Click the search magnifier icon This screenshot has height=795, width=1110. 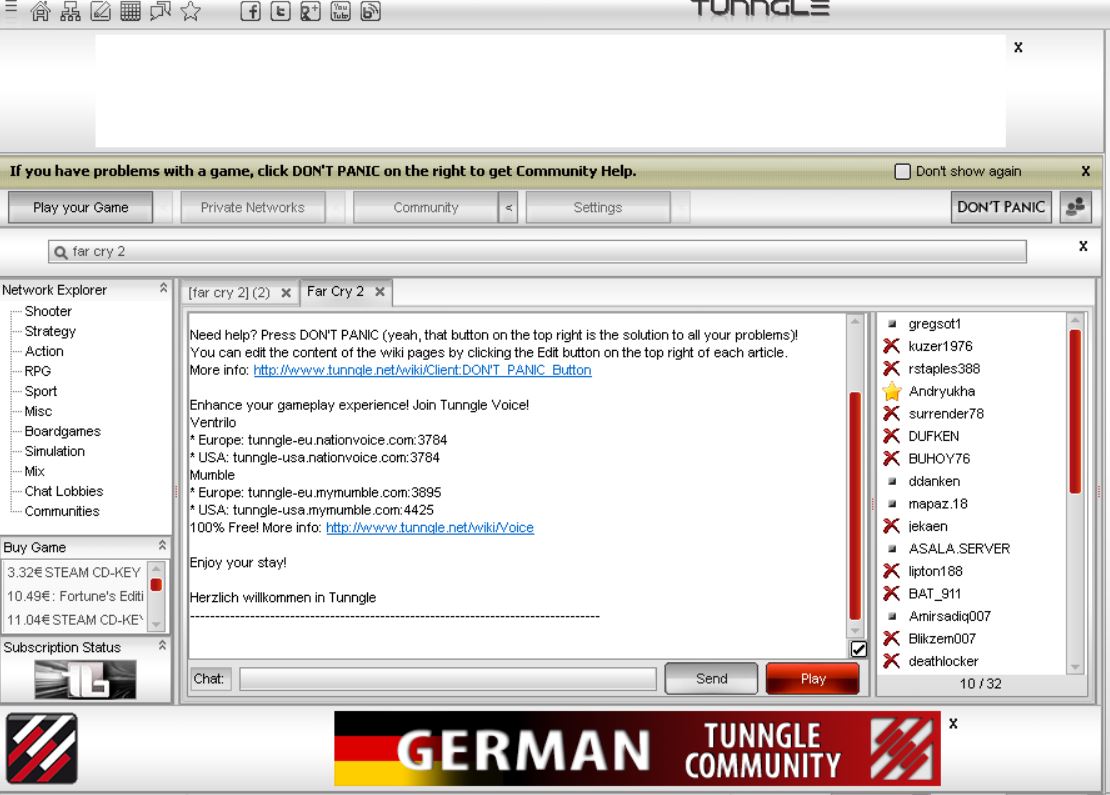61,252
